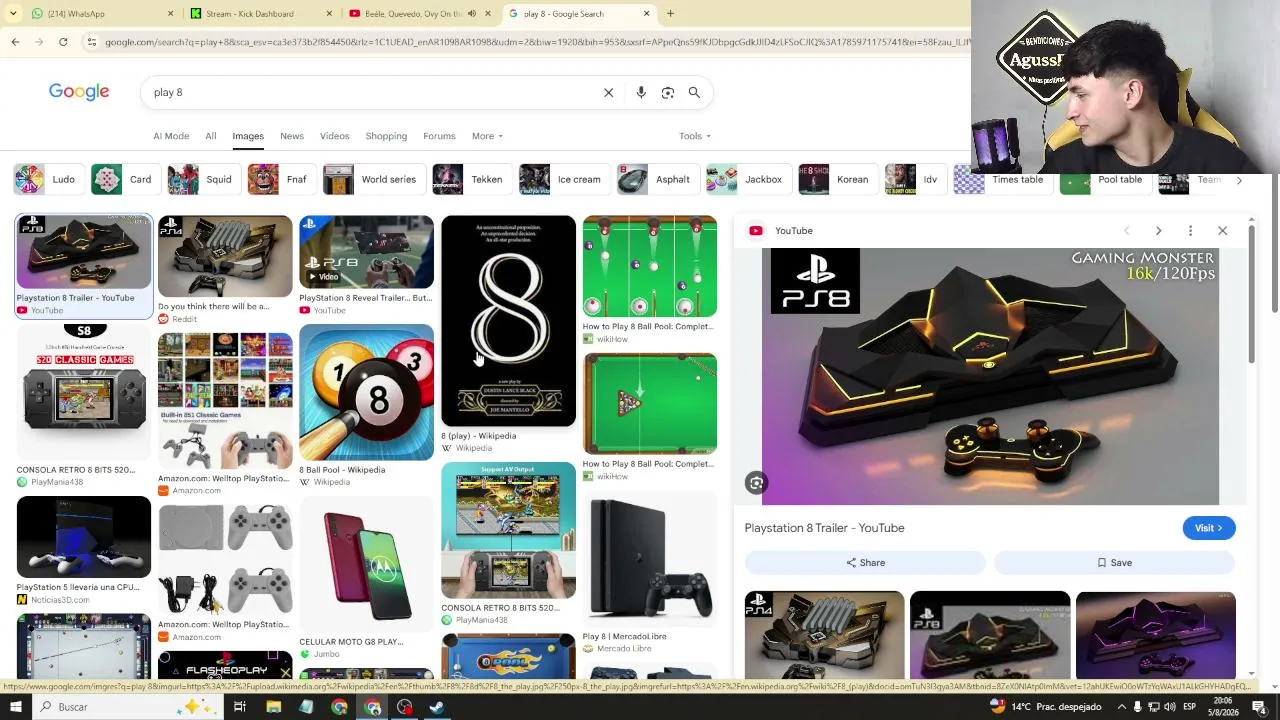Open Steam from the taskbar
The height and width of the screenshot is (720, 1280).
437,707
